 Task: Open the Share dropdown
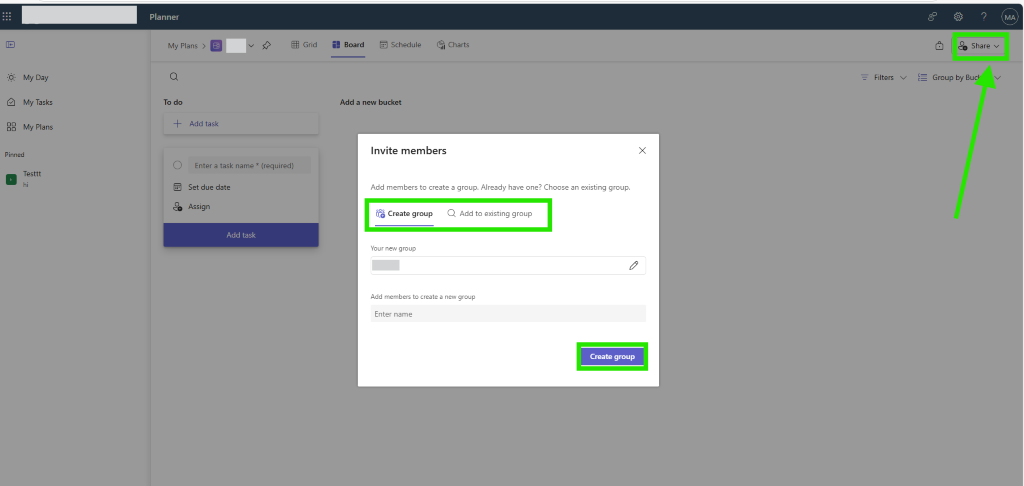coord(979,46)
